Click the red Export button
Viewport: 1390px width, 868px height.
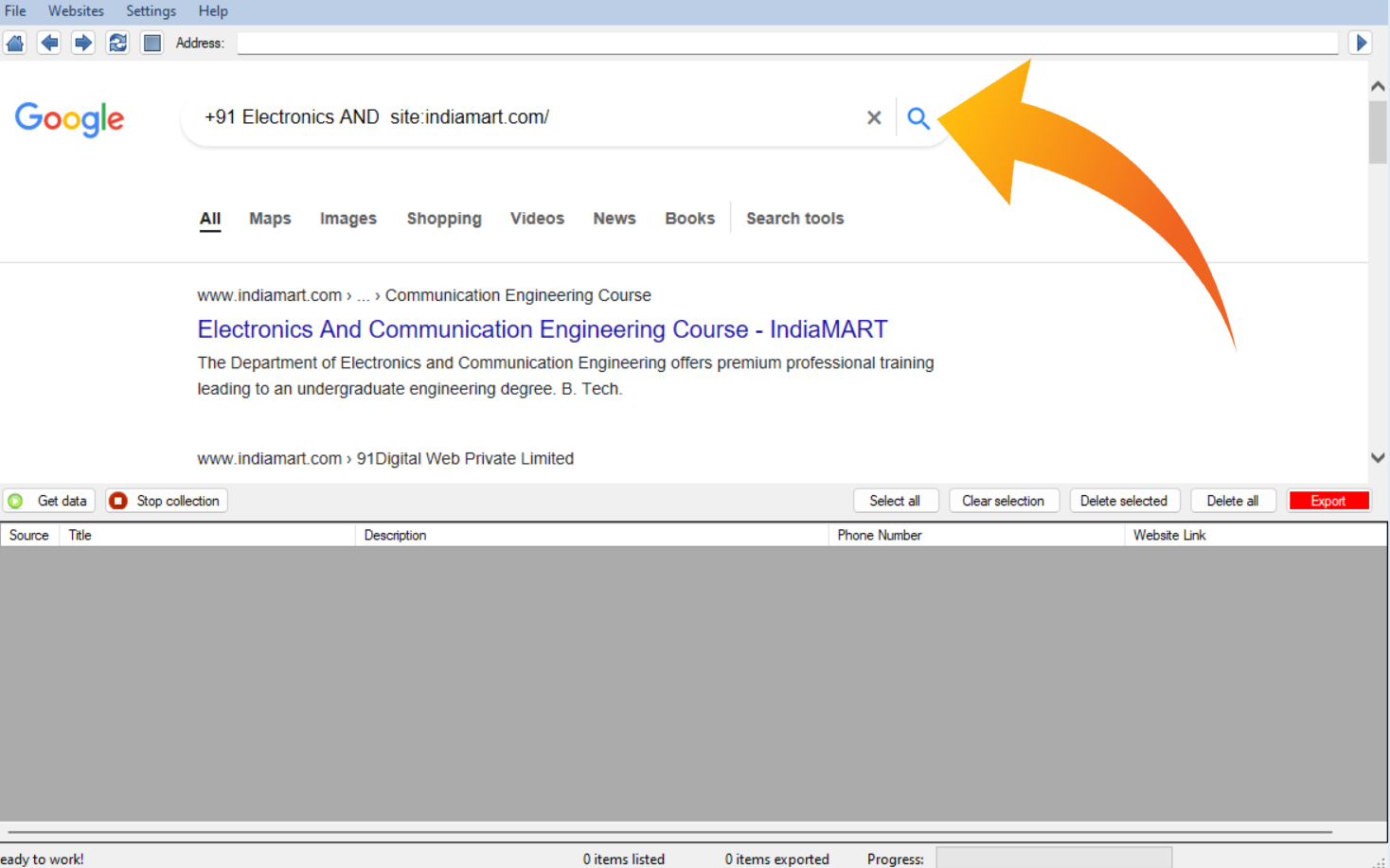coord(1328,501)
